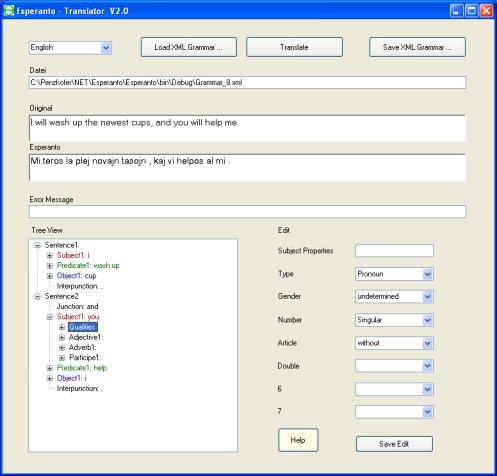Click the Help button
The width and height of the screenshot is (497, 476).
(298, 440)
